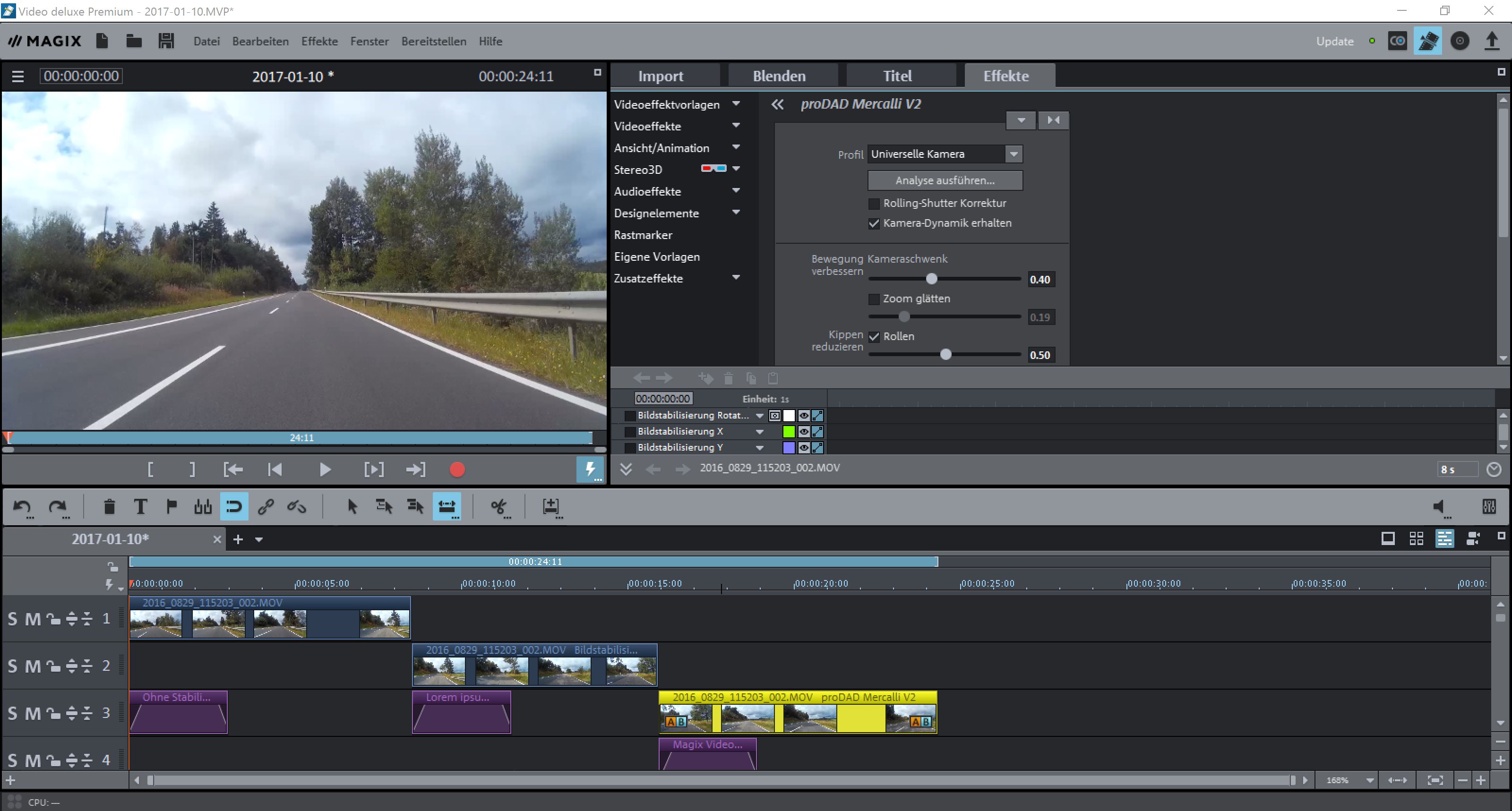
Task: Expand Videoeffektvorlagen category
Action: pyautogui.click(x=736, y=104)
